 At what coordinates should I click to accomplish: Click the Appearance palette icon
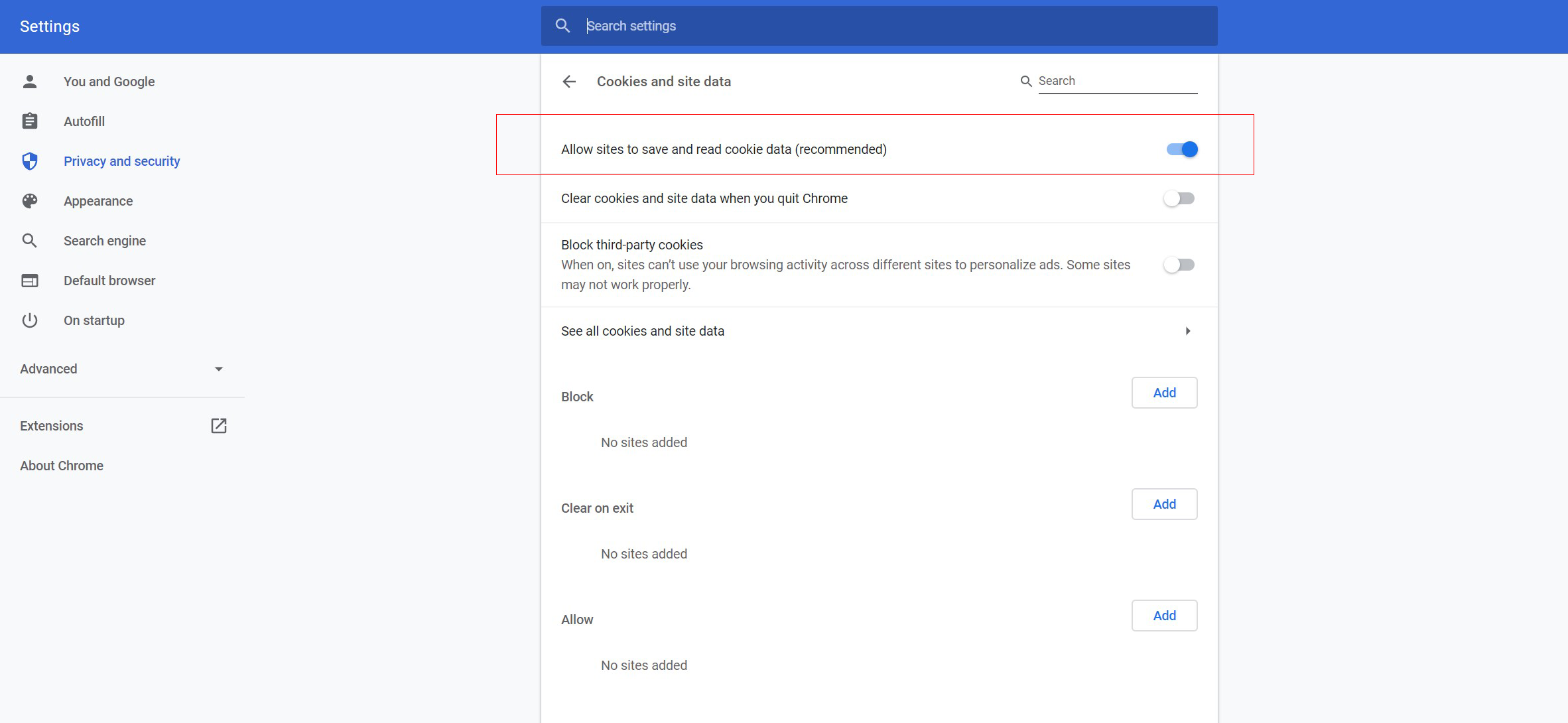(29, 201)
